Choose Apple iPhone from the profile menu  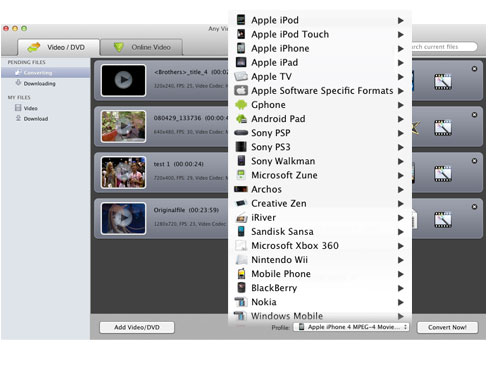(320, 48)
